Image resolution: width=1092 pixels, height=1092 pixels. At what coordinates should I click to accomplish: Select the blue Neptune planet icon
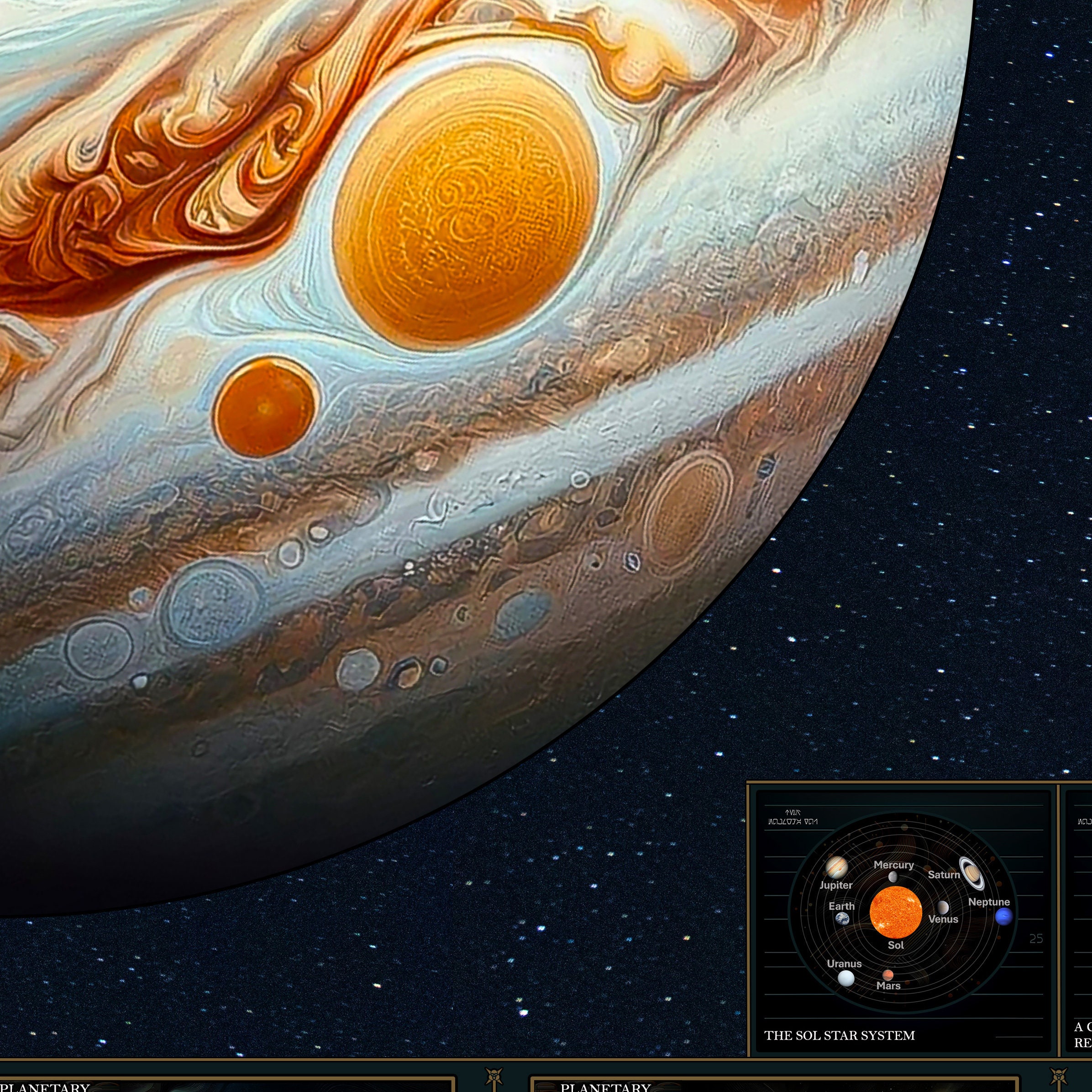pos(1004,917)
